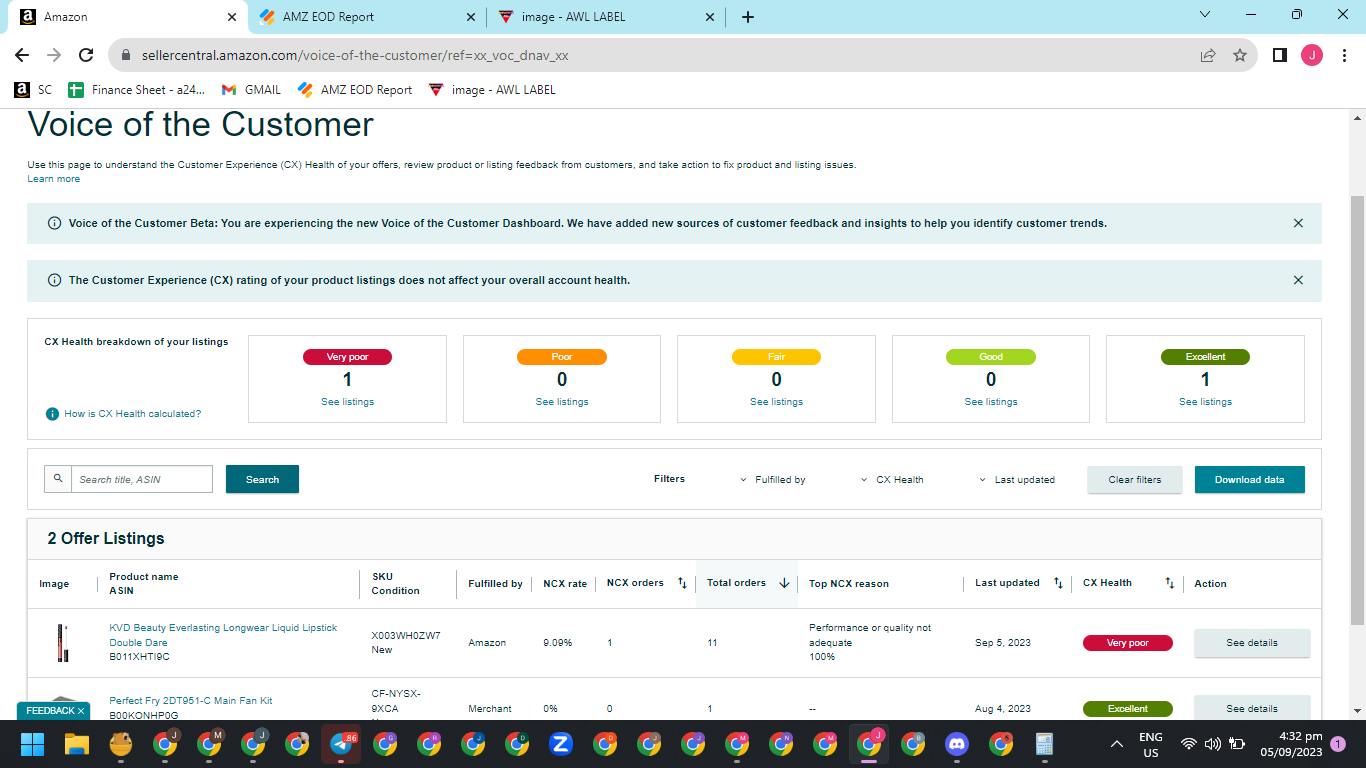Click the Poor orange badge
This screenshot has height=768, width=1366.
click(562, 357)
